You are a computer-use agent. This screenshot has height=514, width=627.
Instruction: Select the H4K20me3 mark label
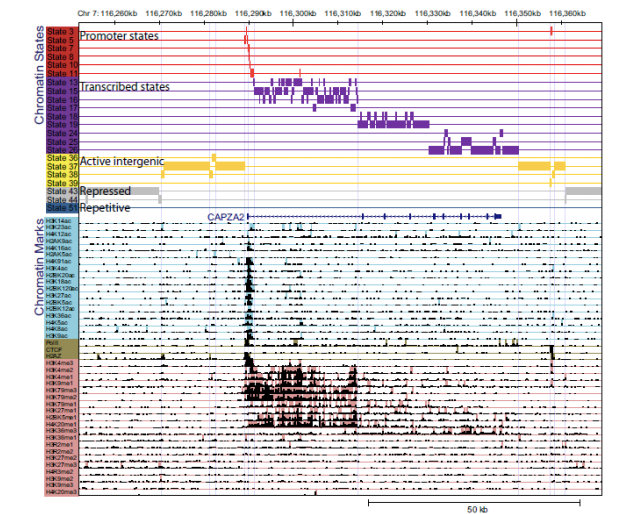click(x=62, y=492)
